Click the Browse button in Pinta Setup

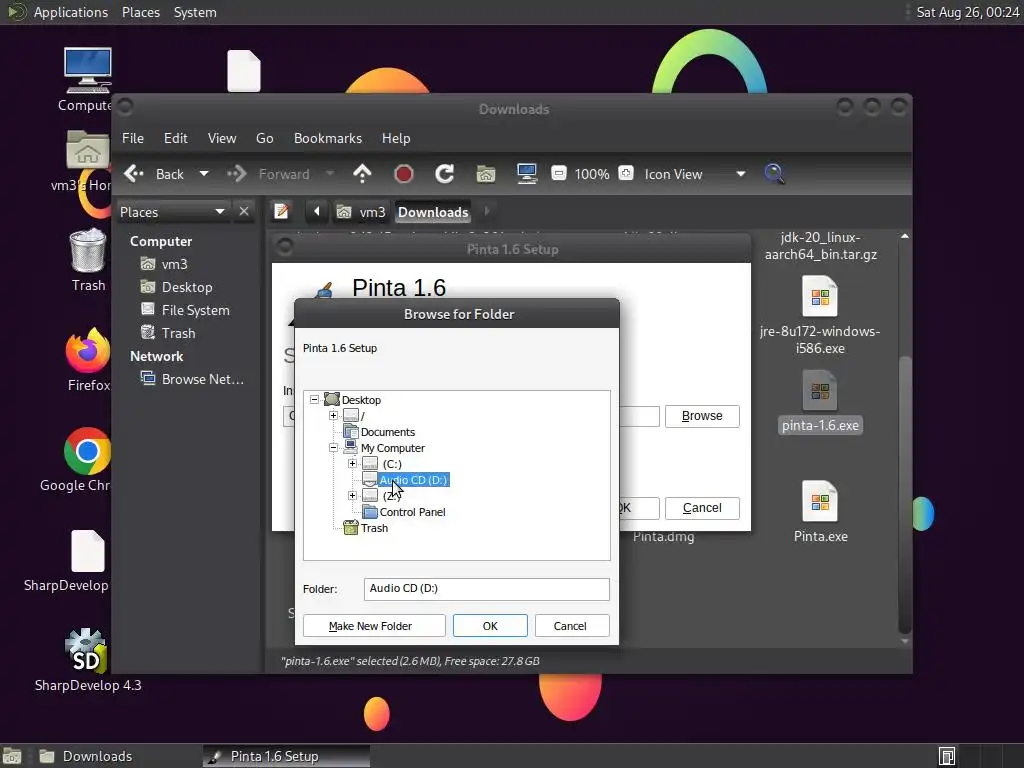click(x=702, y=416)
